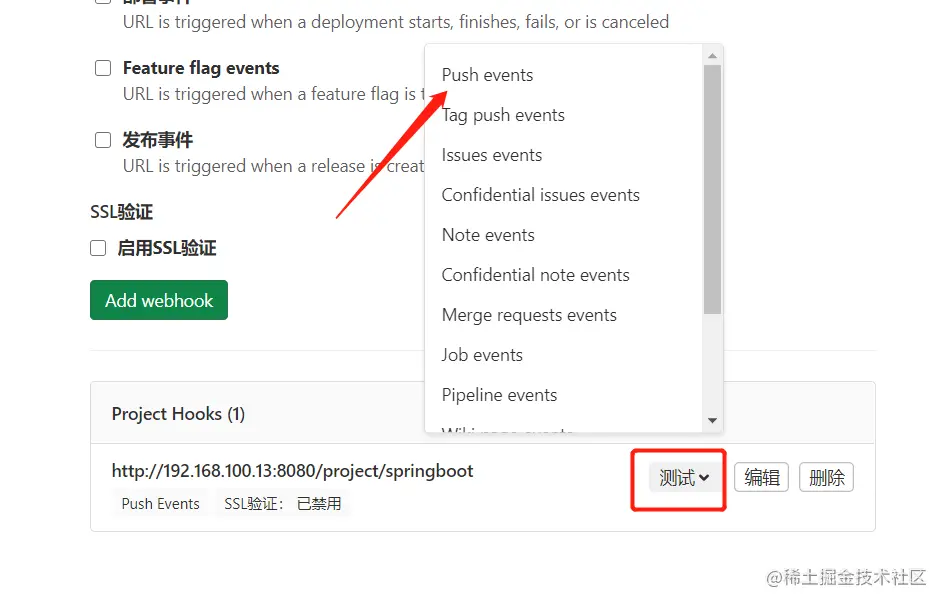Click the dropdown list scrollbar thumb
Viewport: 945px width, 606px height.
[x=712, y=190]
